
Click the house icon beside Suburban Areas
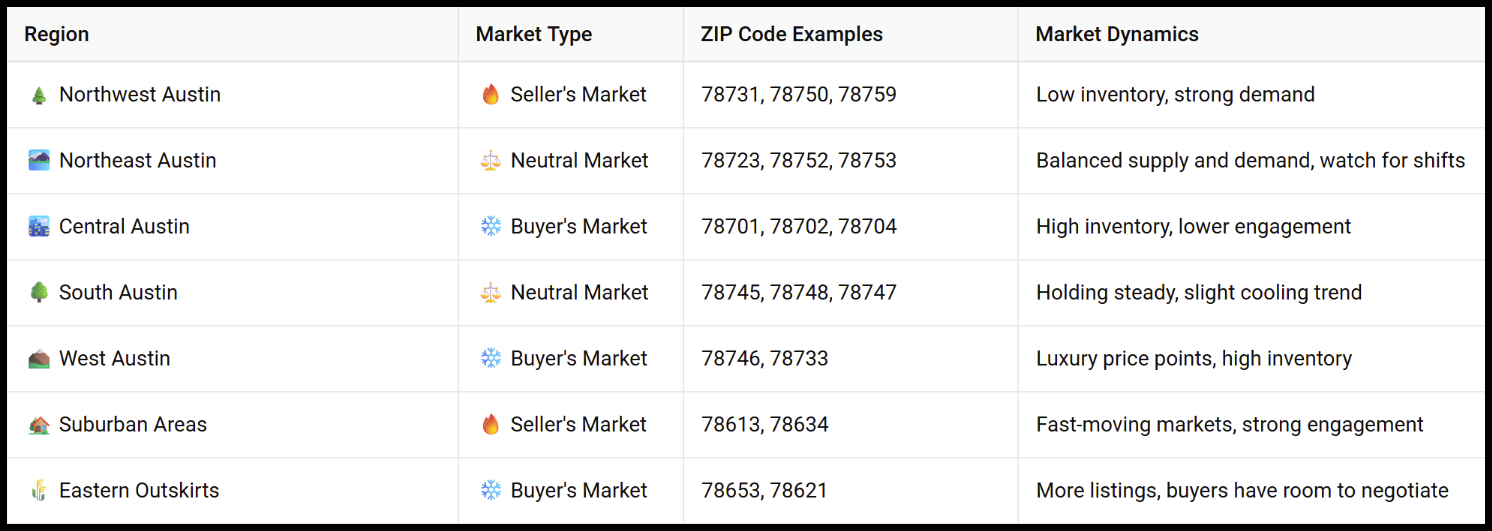coord(39,425)
